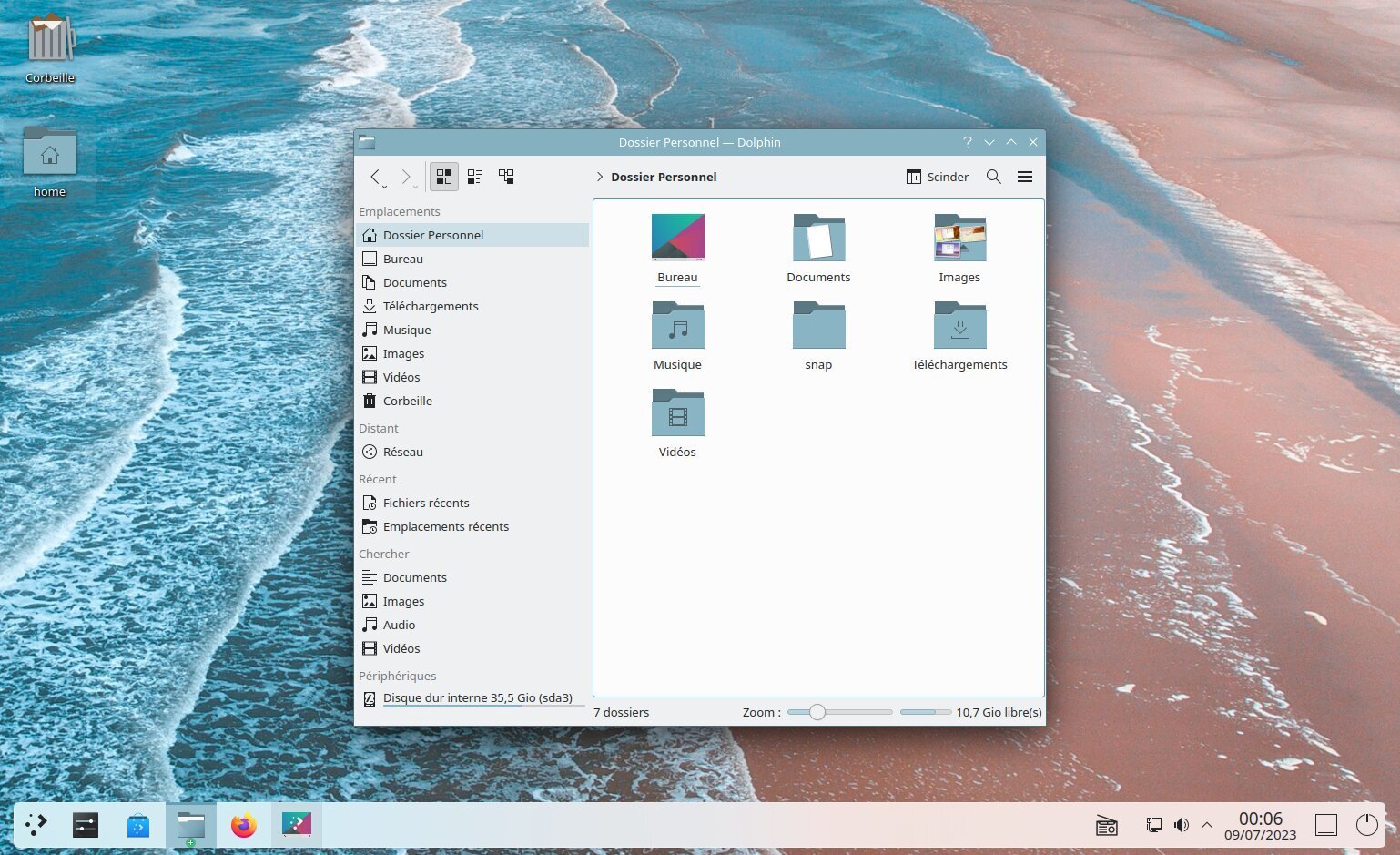Expand breadcrumb chevron before Dossier Personnel
The width and height of the screenshot is (1400, 855).
coord(599,177)
